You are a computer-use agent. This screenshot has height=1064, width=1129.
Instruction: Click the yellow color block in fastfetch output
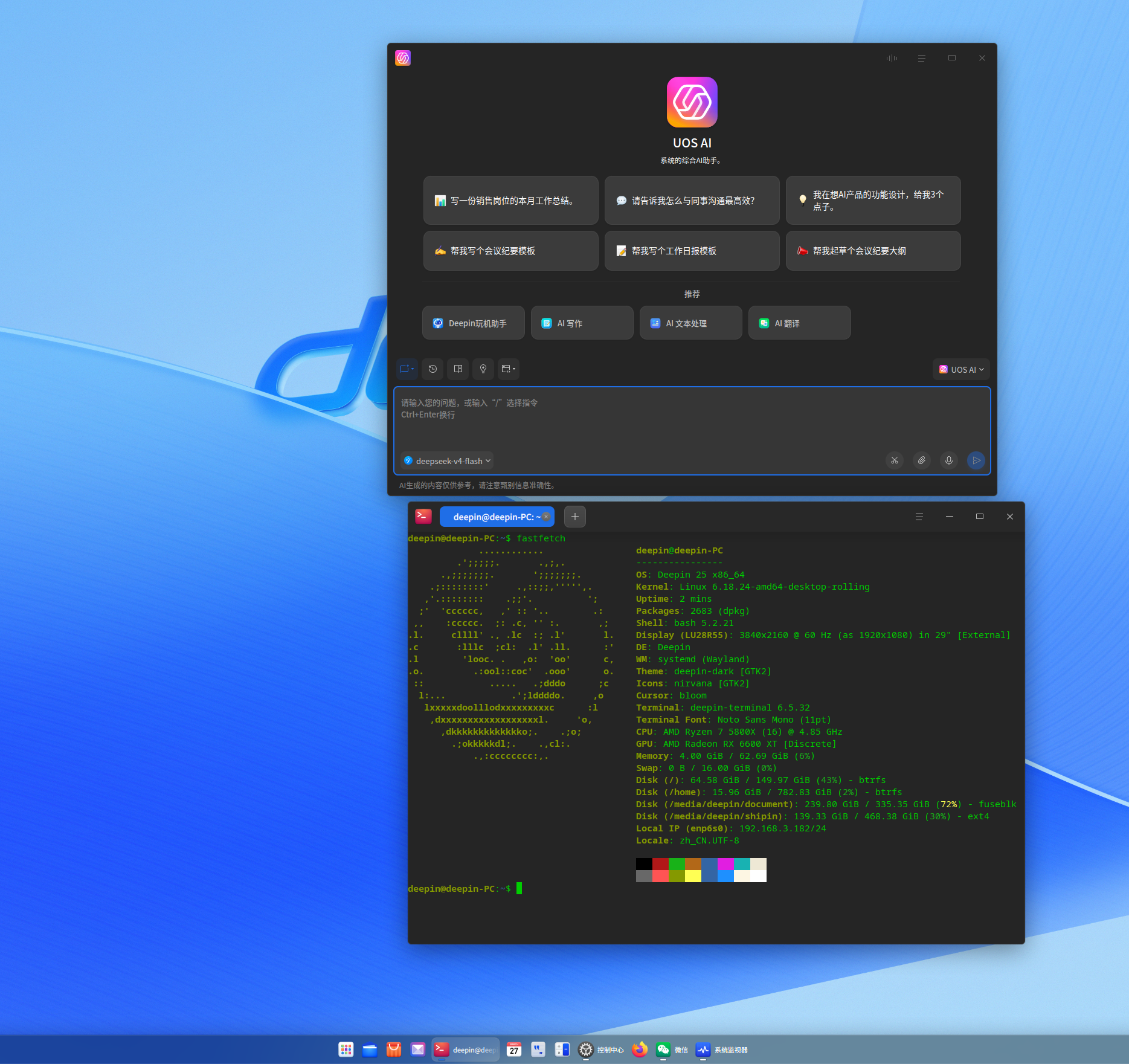click(x=693, y=876)
